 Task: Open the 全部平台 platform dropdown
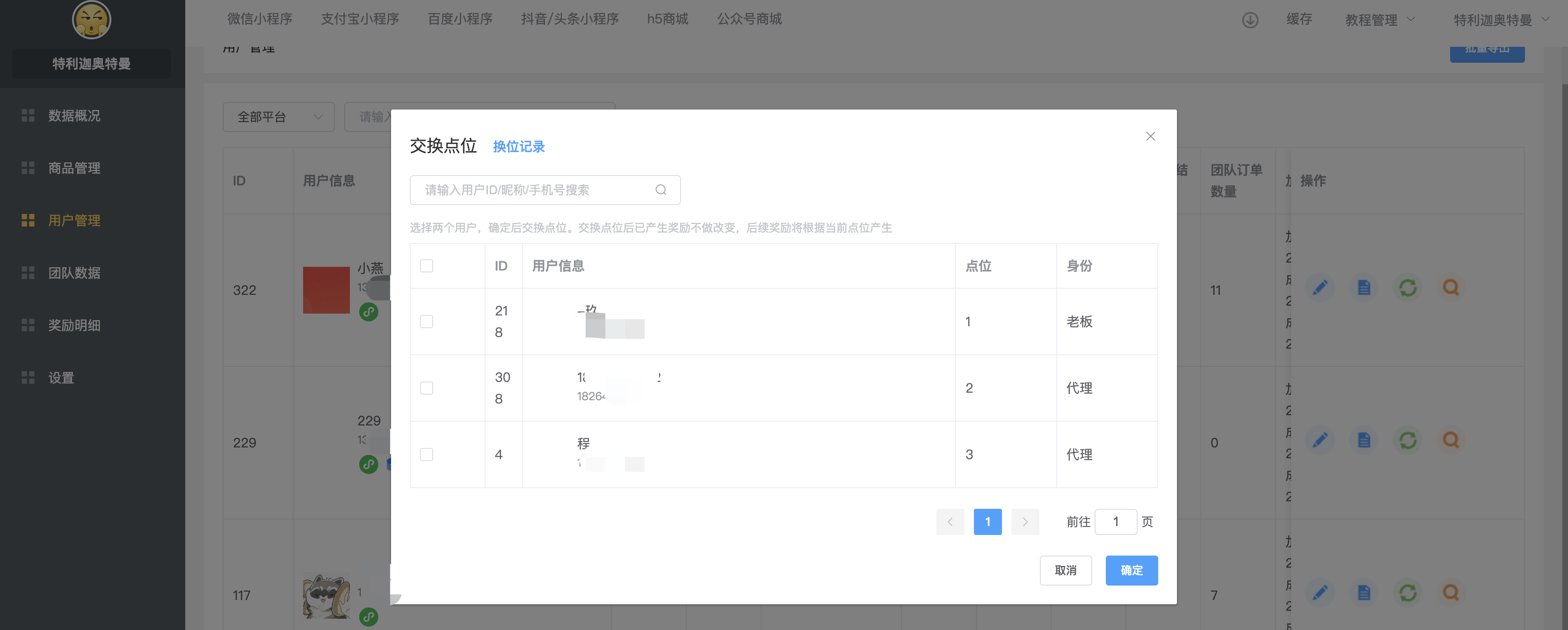278,117
